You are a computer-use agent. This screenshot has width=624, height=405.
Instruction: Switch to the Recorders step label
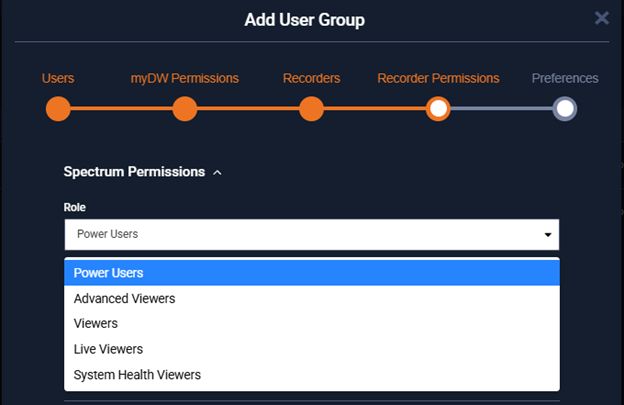click(311, 78)
